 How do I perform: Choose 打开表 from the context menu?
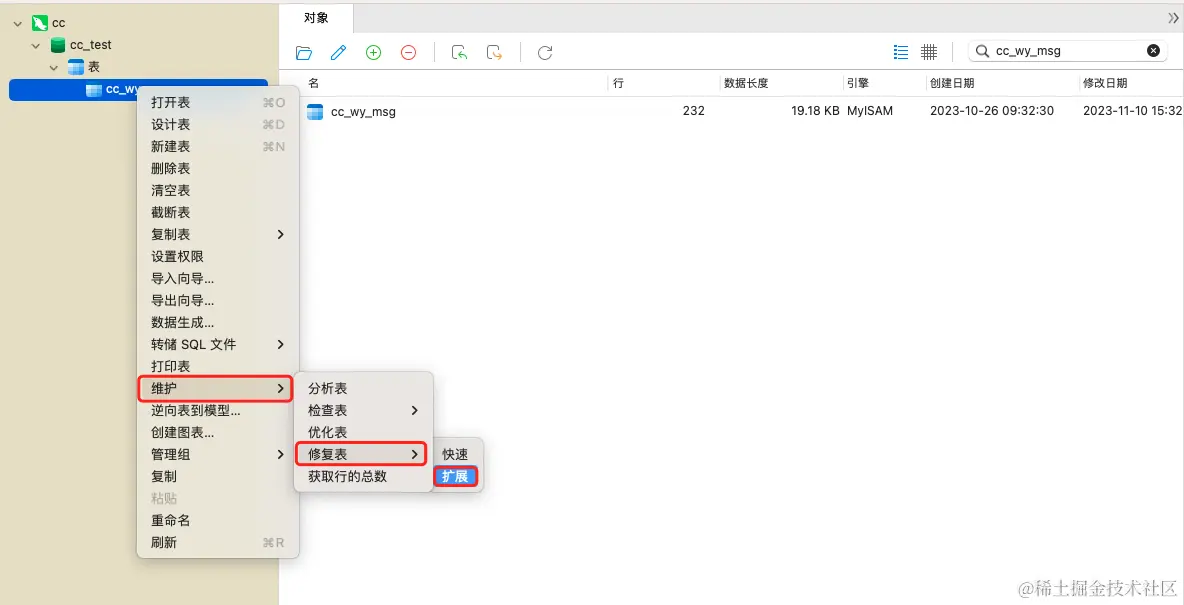[218, 102]
